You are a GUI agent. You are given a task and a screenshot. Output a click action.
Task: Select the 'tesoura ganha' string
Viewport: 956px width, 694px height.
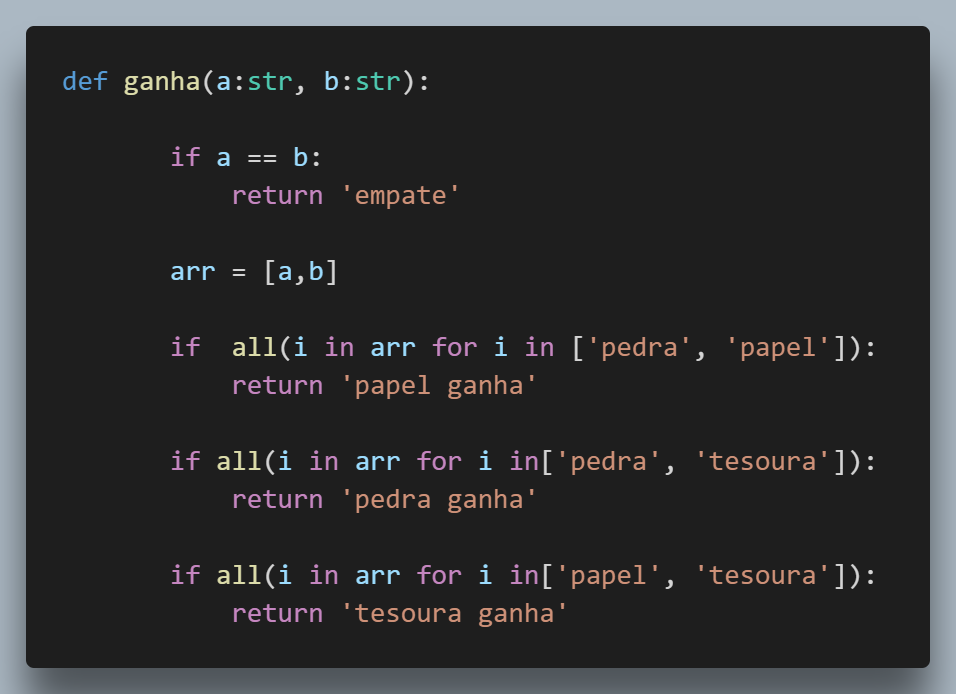click(x=454, y=614)
